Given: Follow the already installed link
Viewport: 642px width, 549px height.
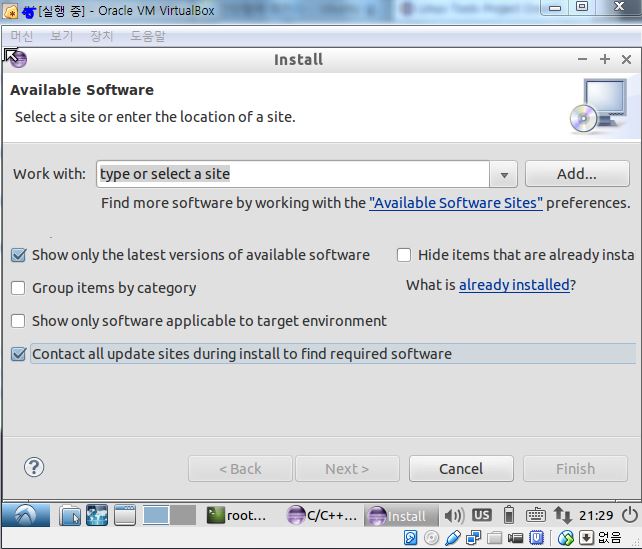Looking at the screenshot, I should (x=514, y=285).
